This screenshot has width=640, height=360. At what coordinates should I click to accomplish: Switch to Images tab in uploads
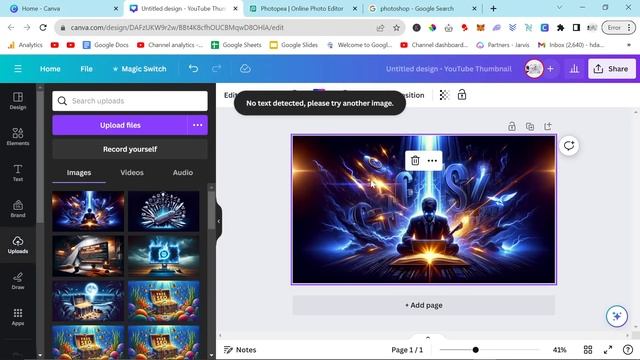pos(79,173)
